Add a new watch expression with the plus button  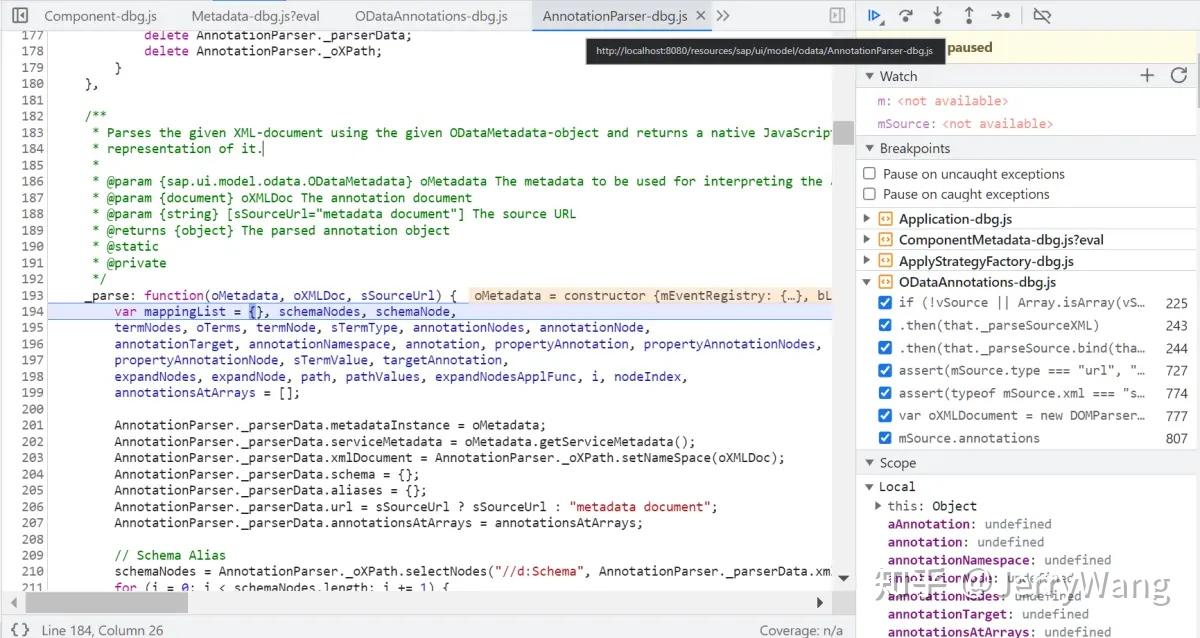pos(1148,75)
